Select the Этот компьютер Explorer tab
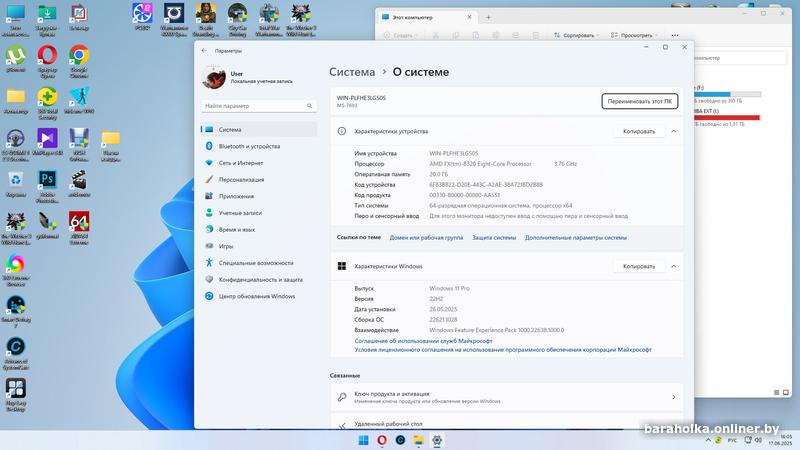Image resolution: width=800 pixels, height=450 pixels. [428, 17]
